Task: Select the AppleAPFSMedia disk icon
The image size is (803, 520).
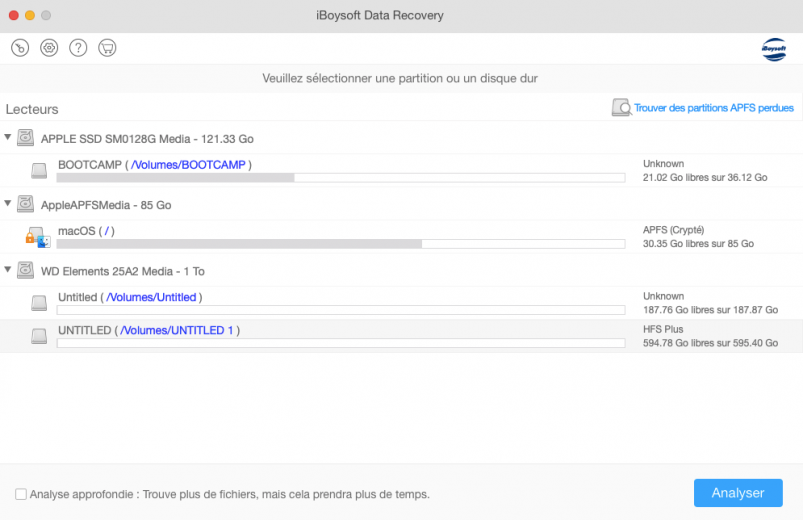Action: pos(25,204)
